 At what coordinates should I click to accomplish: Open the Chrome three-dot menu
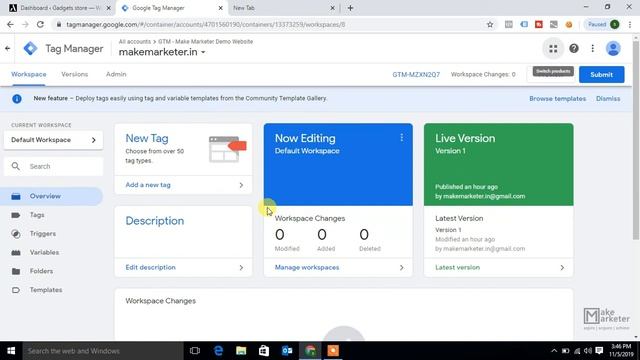click(630, 24)
